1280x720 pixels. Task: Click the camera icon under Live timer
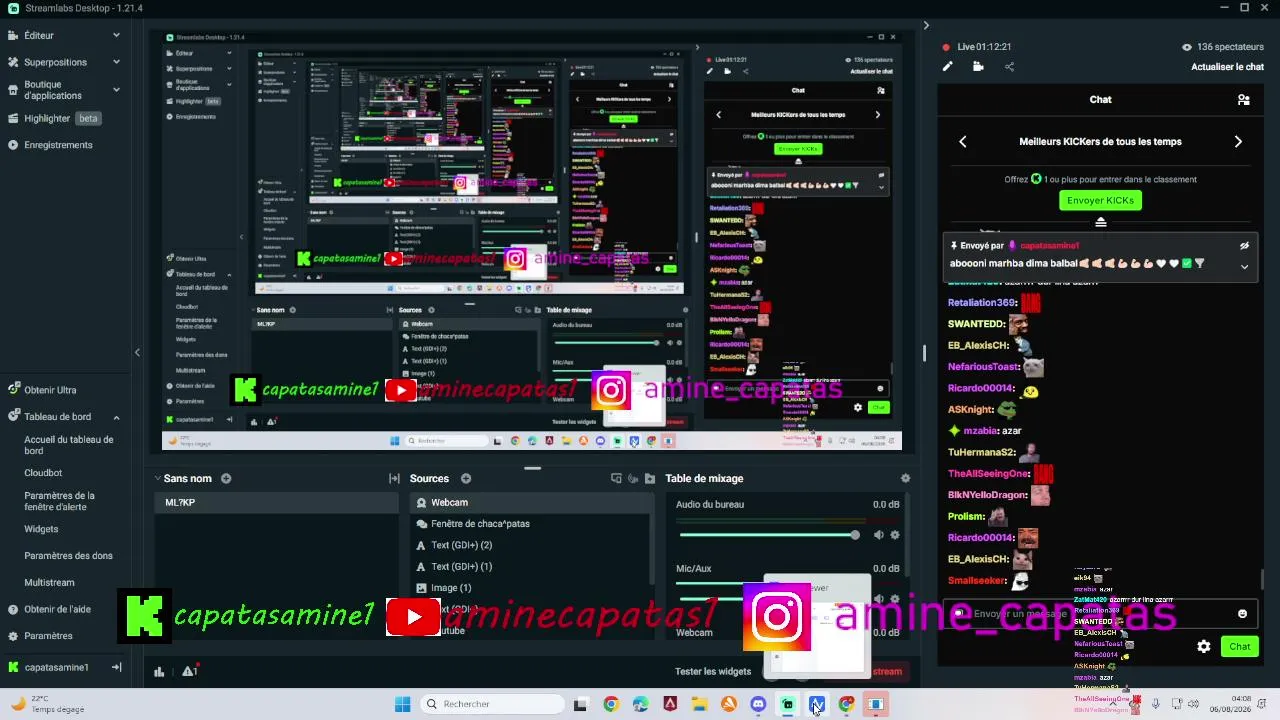coord(978,67)
